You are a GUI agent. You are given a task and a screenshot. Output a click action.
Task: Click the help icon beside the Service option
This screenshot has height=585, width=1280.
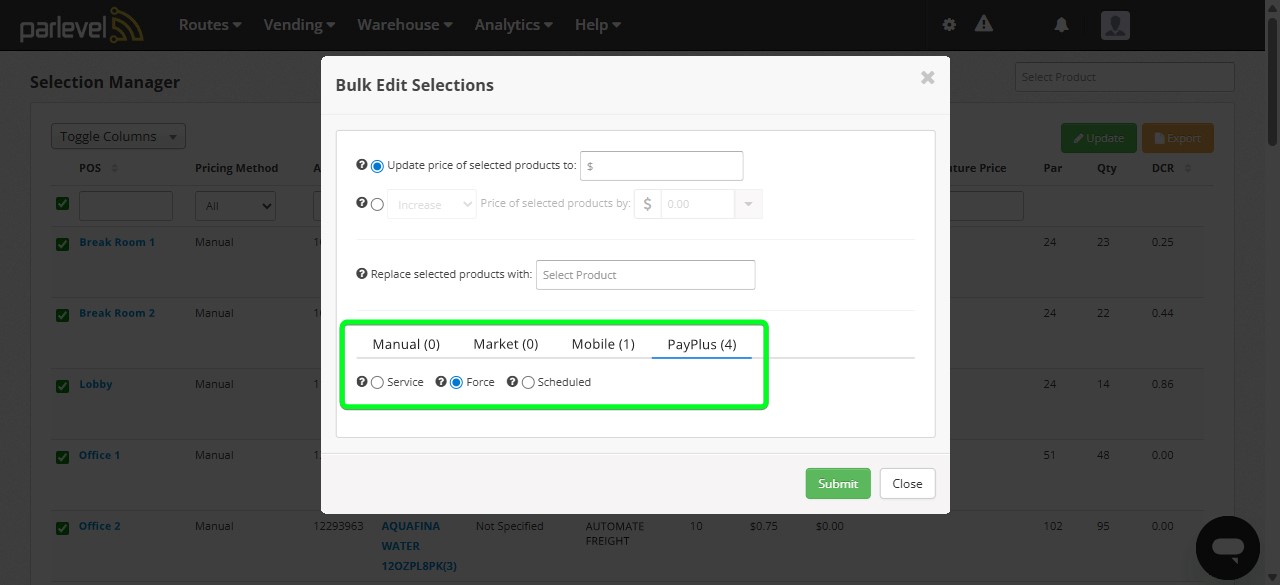(x=361, y=381)
